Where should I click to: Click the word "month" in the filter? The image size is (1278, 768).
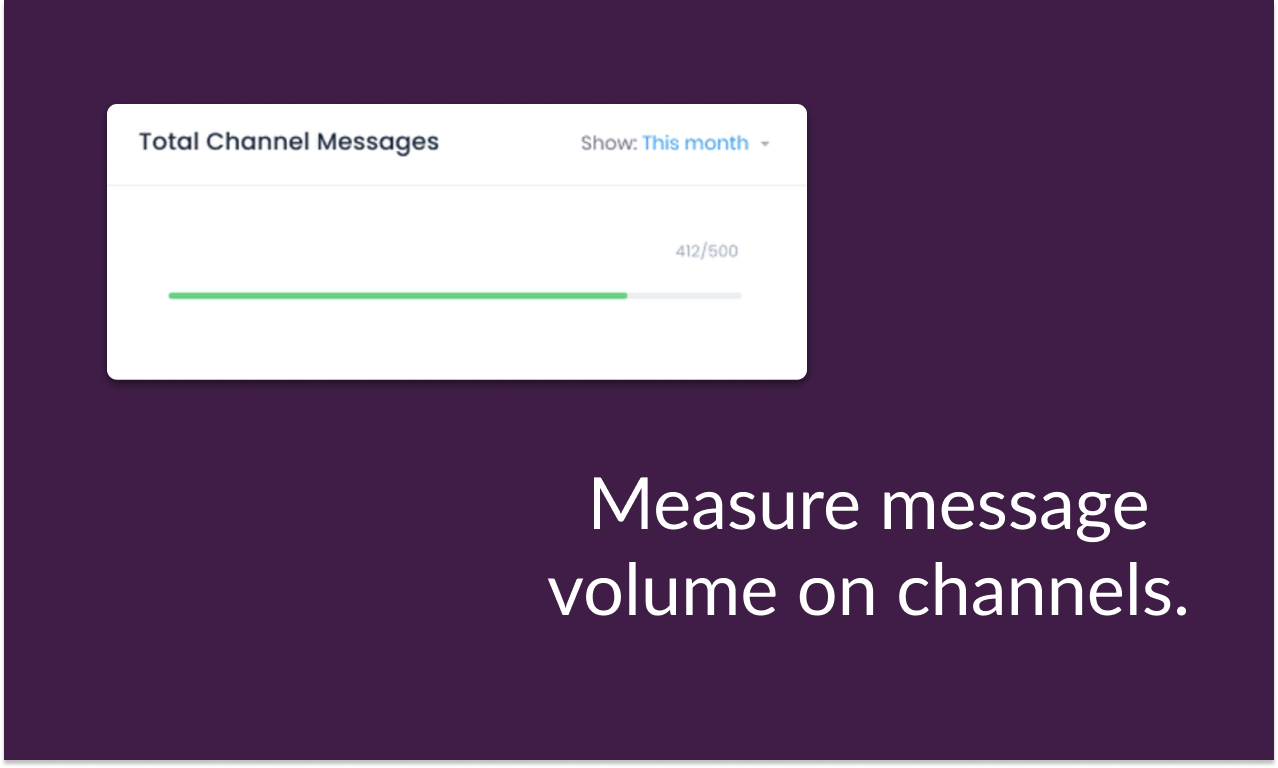click(x=716, y=143)
